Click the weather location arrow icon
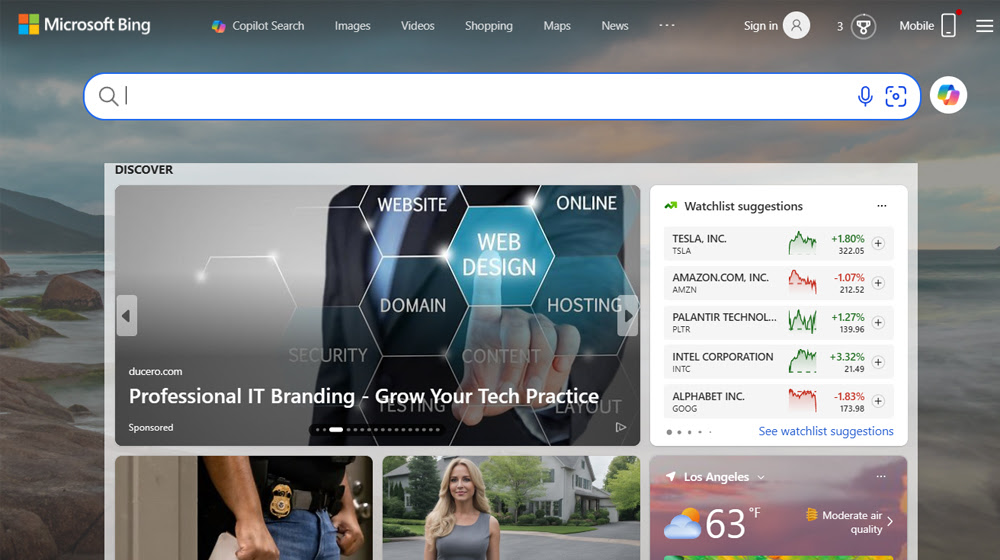 pos(671,476)
